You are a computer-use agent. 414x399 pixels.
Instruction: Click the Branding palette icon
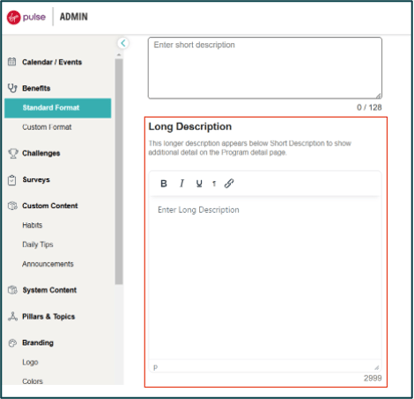12,343
